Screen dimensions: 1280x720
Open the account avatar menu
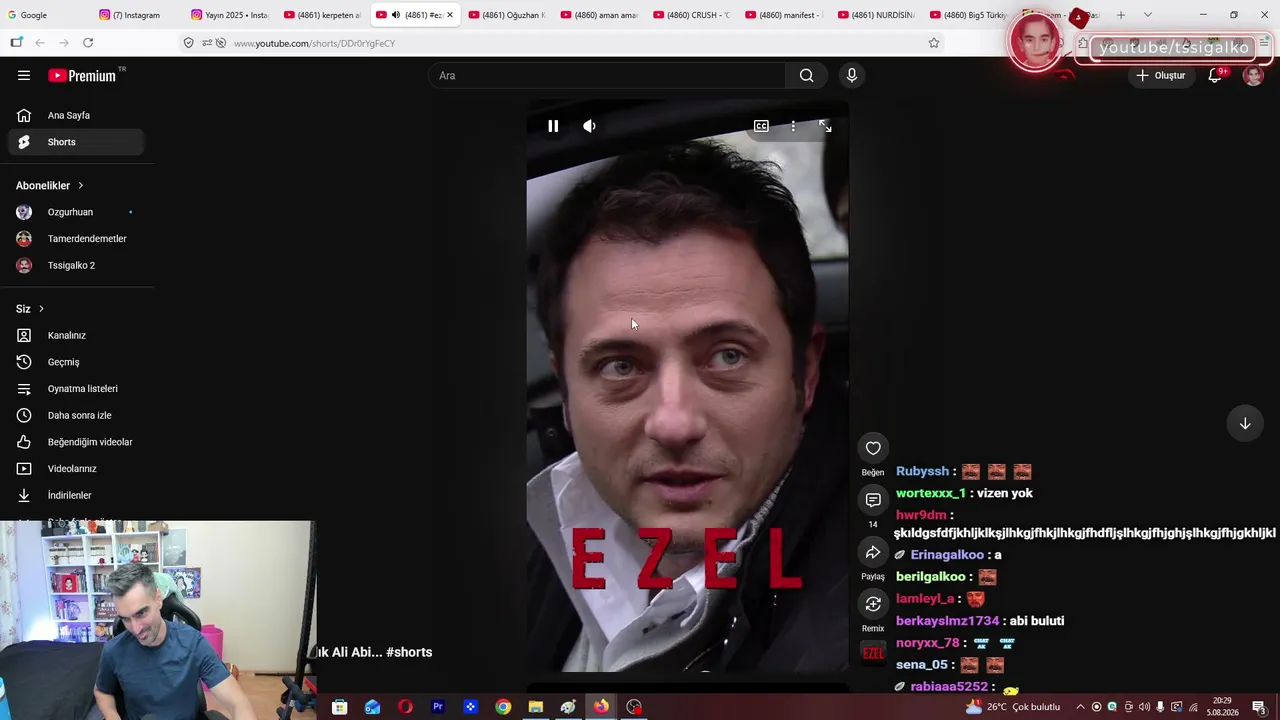(x=1253, y=75)
